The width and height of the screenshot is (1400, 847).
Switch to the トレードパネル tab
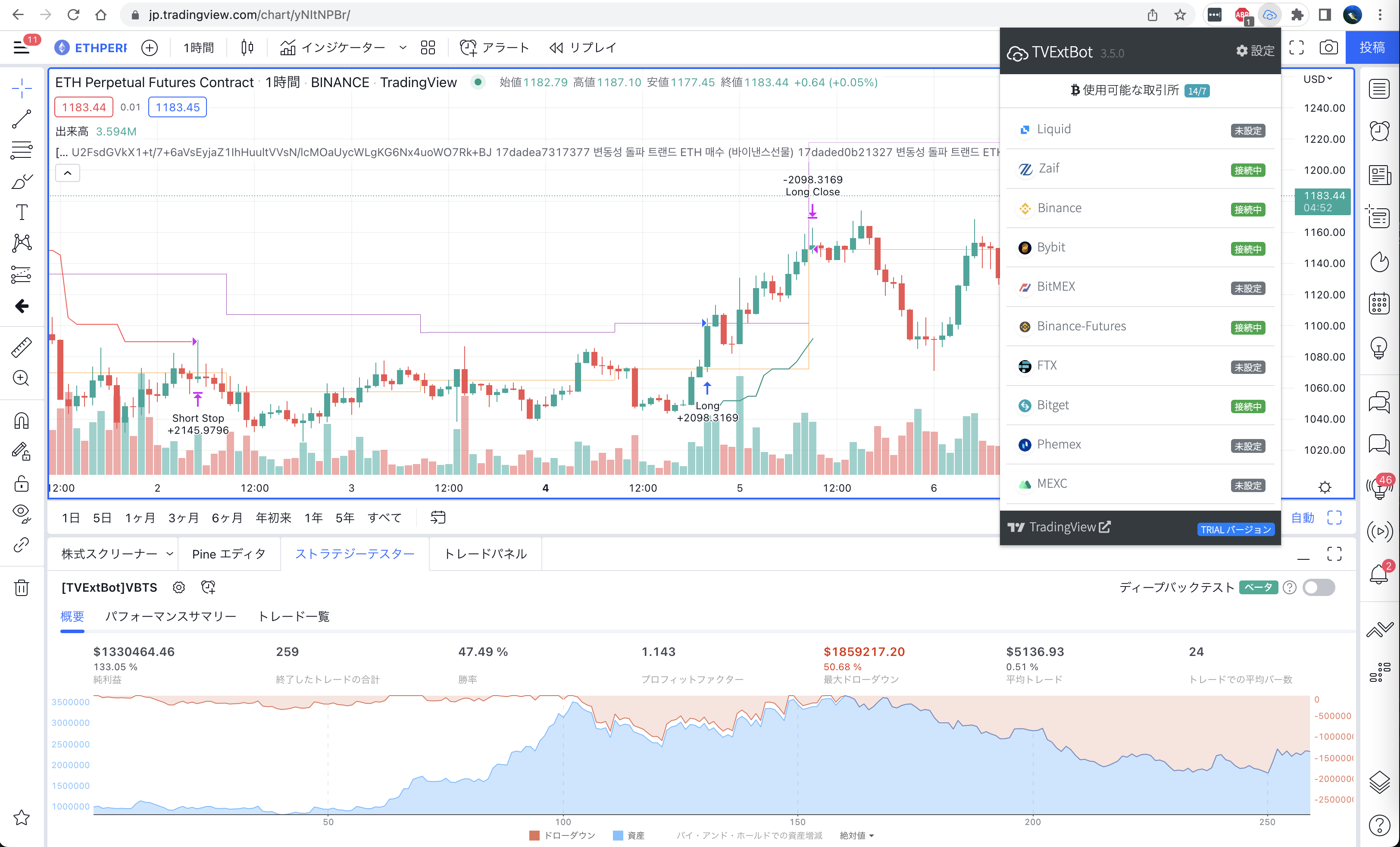pos(485,554)
